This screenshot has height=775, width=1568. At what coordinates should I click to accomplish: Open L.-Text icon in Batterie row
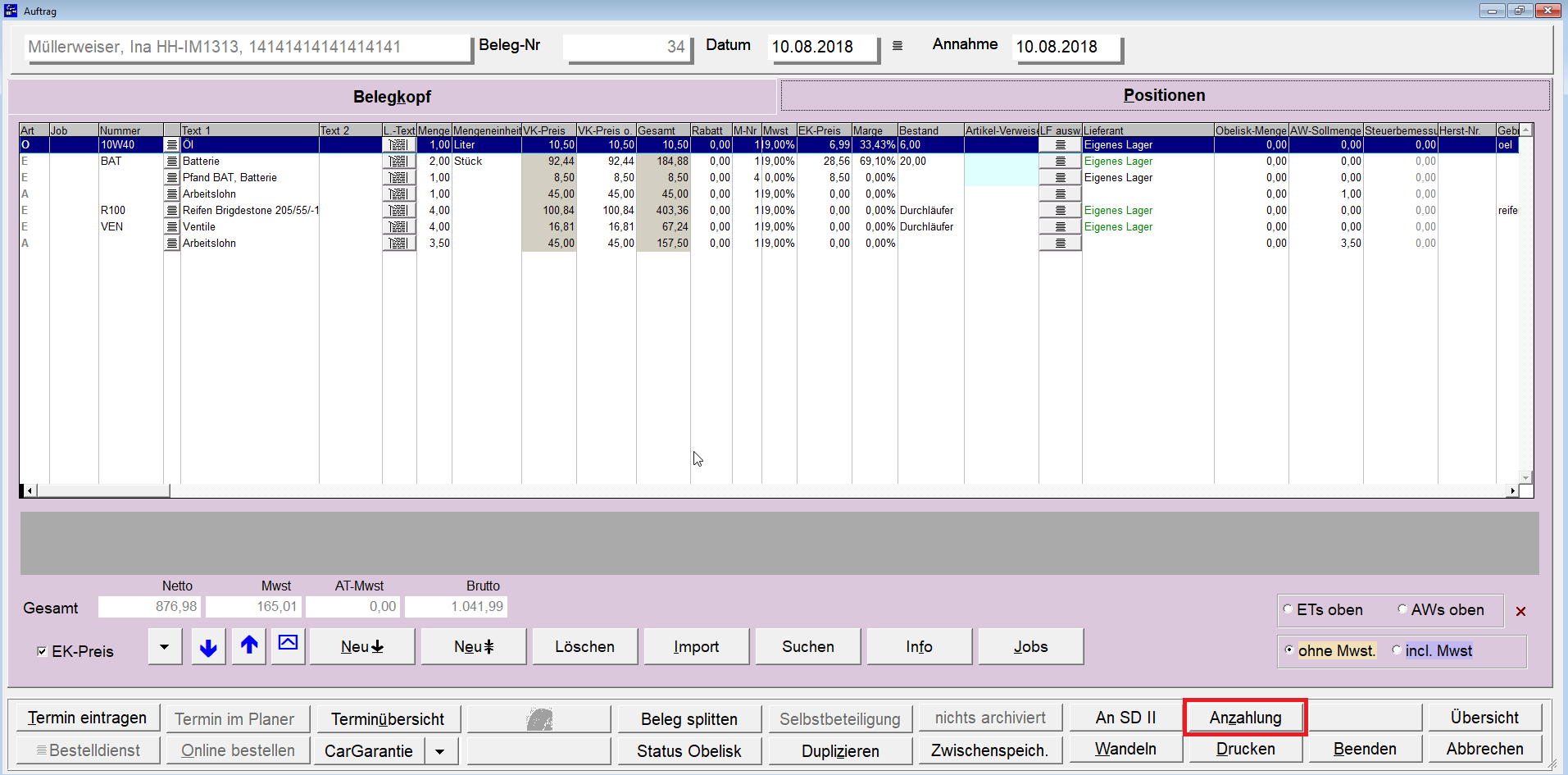tap(398, 161)
